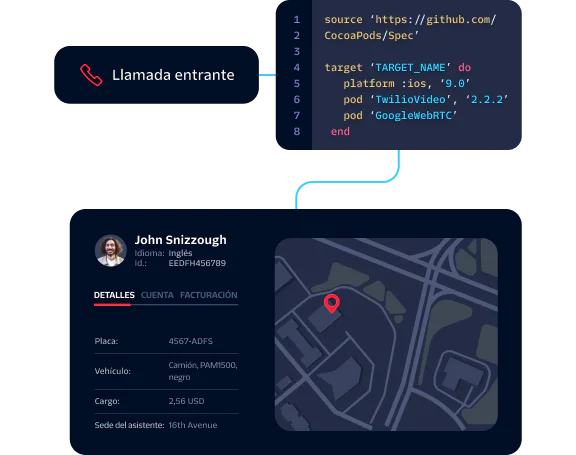576x455 pixels.
Task: Select the DETALLES tab
Action: (114, 295)
